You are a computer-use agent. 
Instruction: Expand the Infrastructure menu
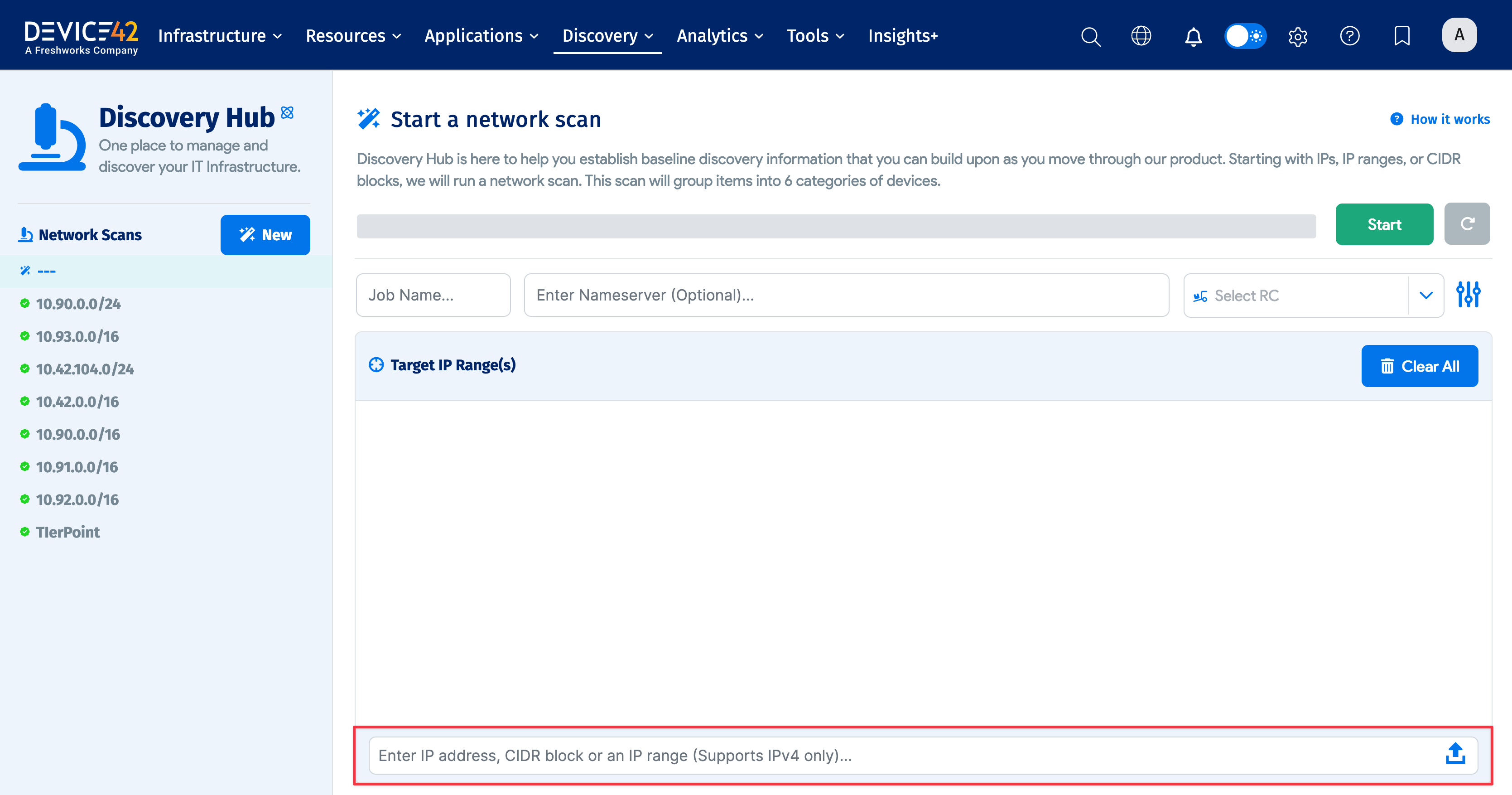tap(220, 36)
